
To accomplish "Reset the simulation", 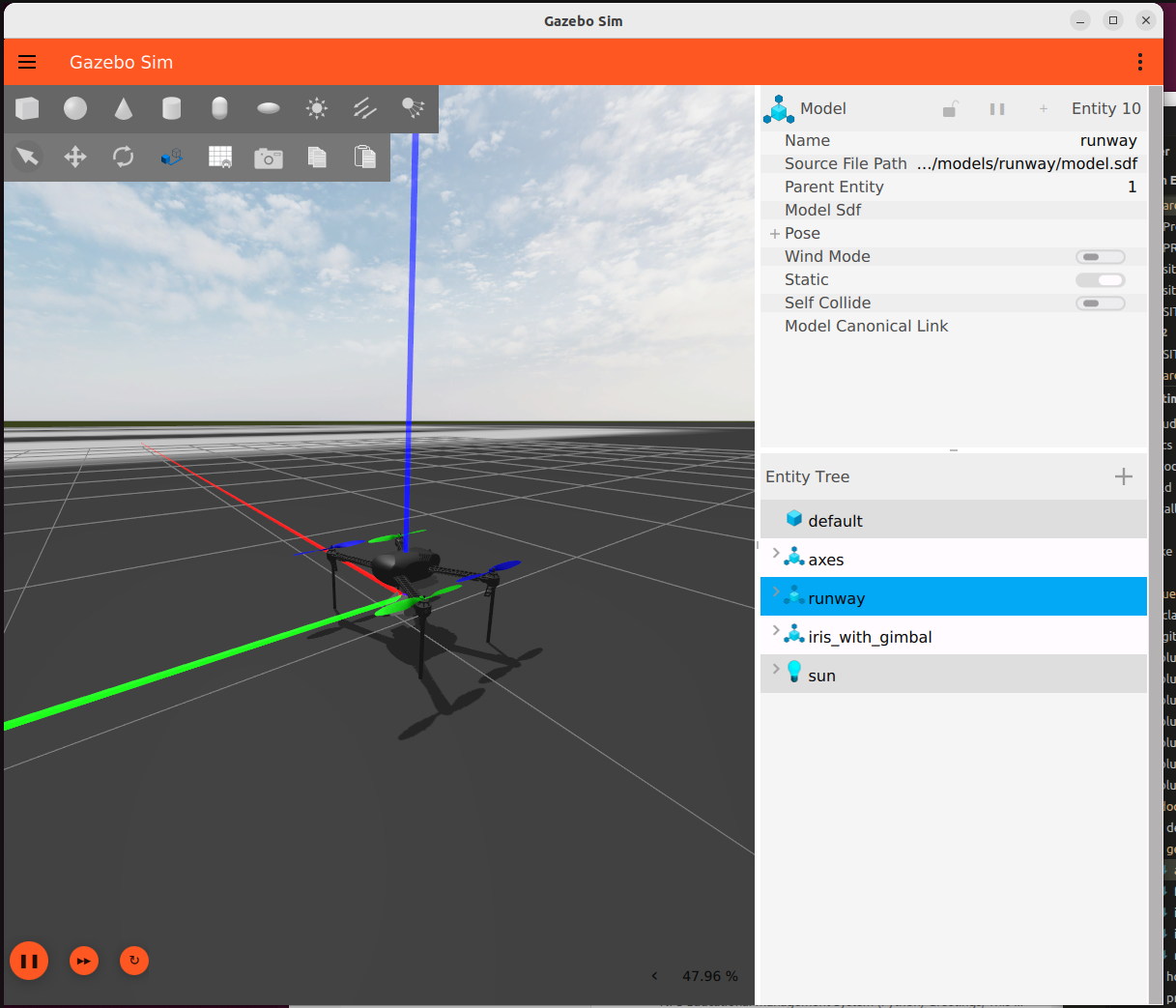I will pos(134,961).
